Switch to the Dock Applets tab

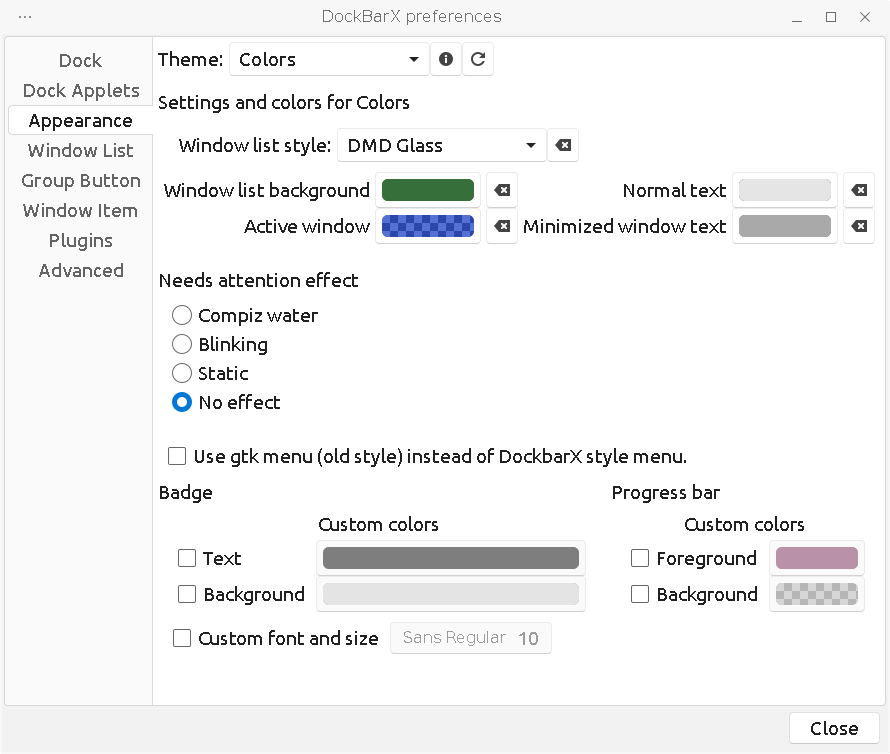tap(81, 91)
